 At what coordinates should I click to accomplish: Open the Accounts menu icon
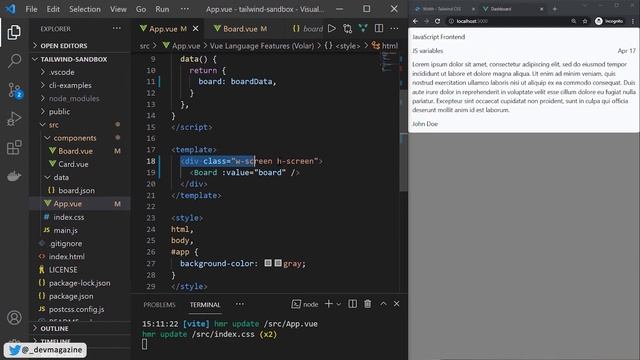(14, 317)
